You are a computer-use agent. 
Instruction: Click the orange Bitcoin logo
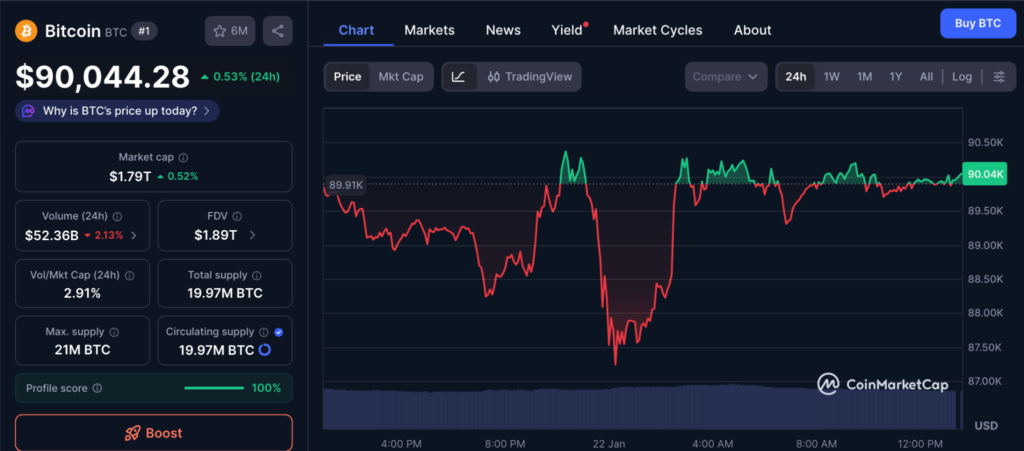click(x=26, y=31)
